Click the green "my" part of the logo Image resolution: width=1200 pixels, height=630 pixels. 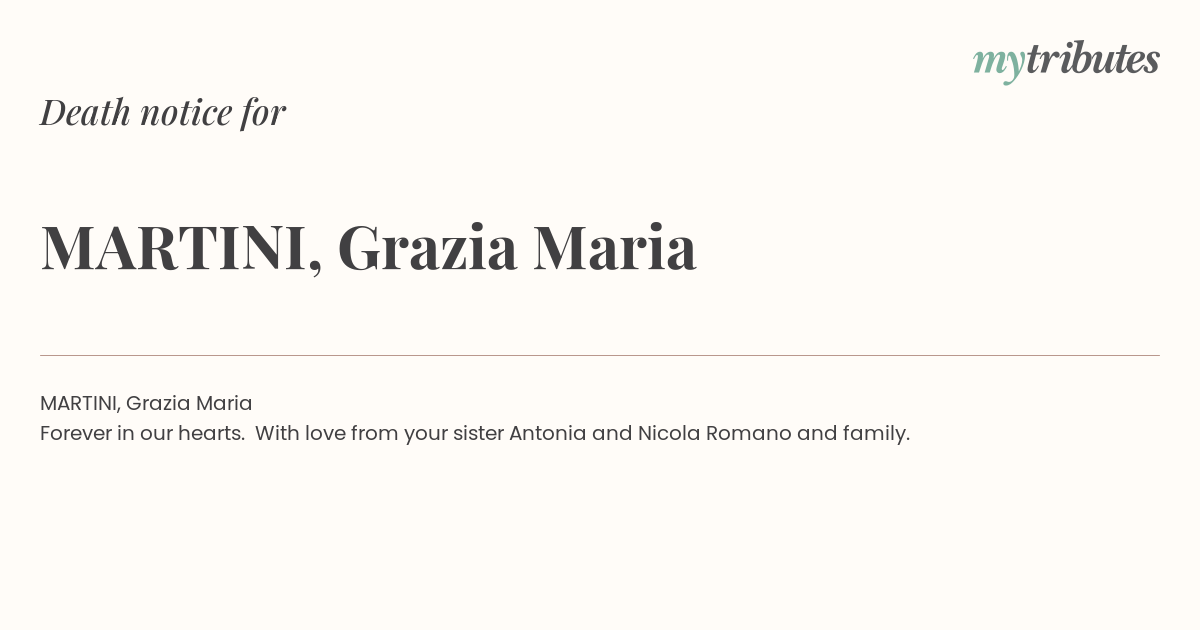[998, 62]
